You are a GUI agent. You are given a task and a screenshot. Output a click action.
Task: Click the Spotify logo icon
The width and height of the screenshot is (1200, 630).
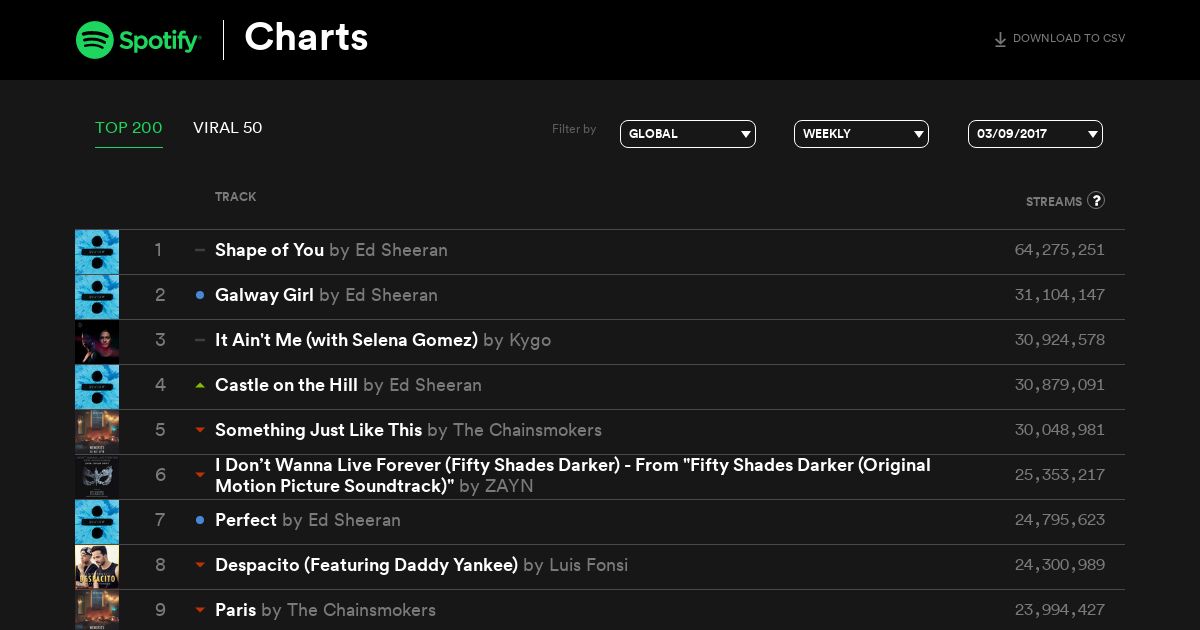coord(94,40)
